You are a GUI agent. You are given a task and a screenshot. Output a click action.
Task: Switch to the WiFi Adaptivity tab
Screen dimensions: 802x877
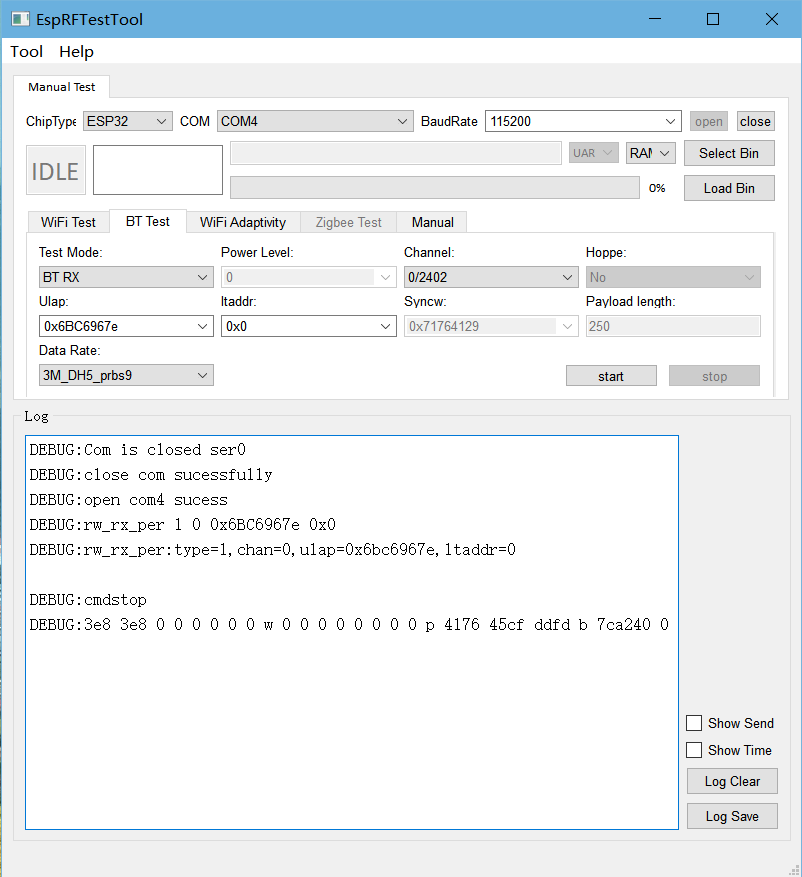coord(243,222)
